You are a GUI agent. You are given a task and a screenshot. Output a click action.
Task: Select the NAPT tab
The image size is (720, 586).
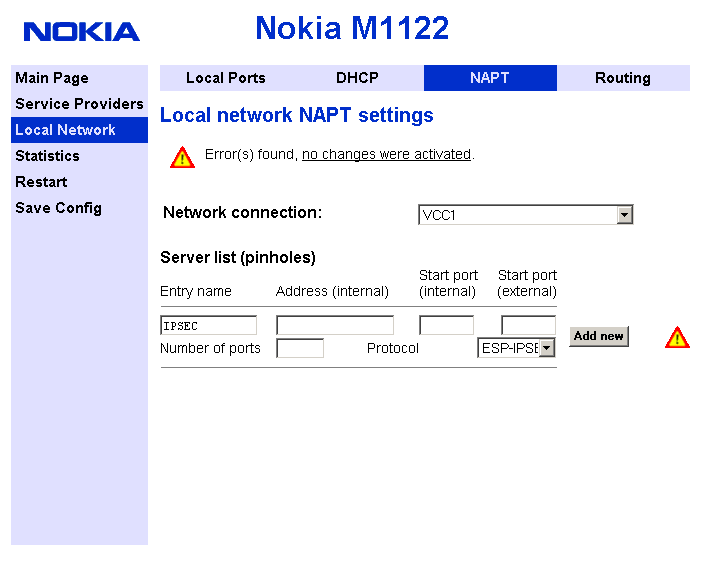pos(490,78)
